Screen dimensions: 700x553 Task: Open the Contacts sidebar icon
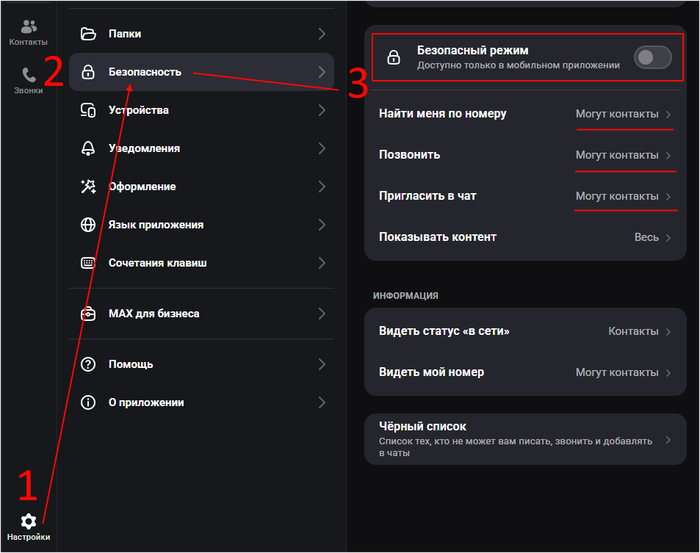pyautogui.click(x=29, y=27)
